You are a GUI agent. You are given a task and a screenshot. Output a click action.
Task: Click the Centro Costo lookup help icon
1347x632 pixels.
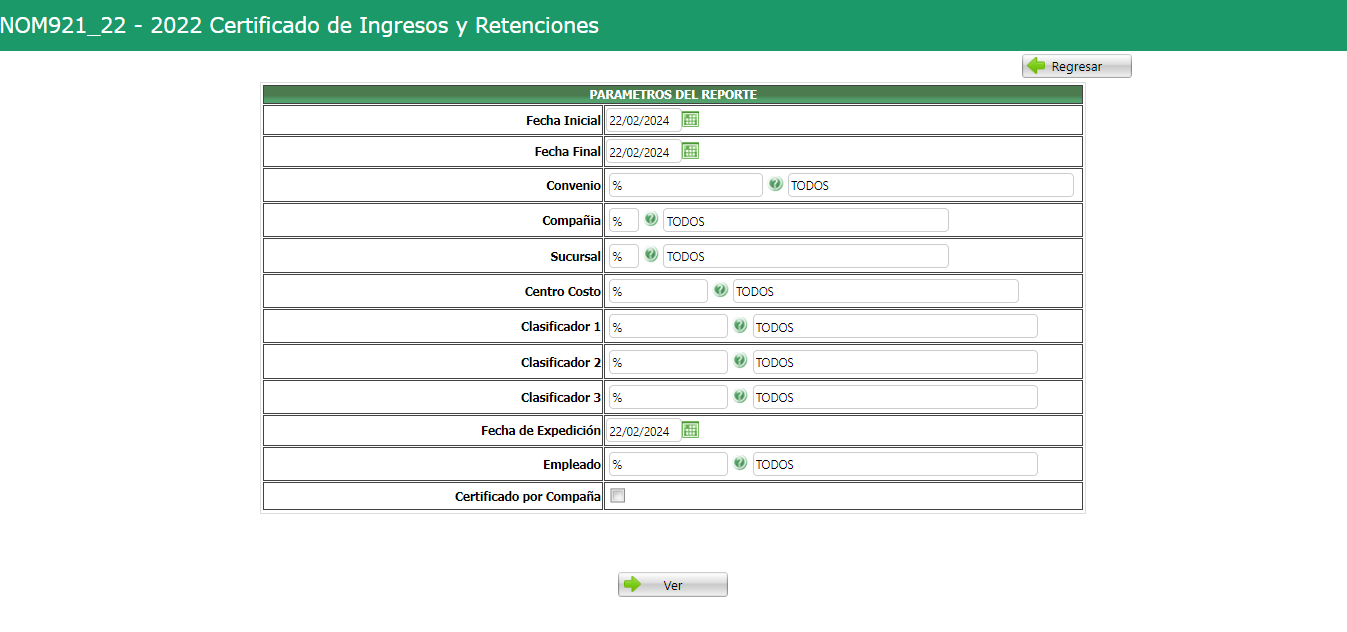point(720,290)
